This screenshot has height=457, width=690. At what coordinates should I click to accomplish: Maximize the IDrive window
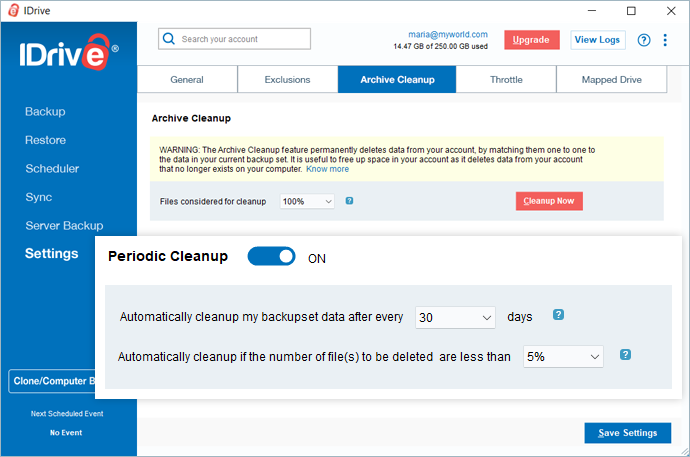coord(631,11)
